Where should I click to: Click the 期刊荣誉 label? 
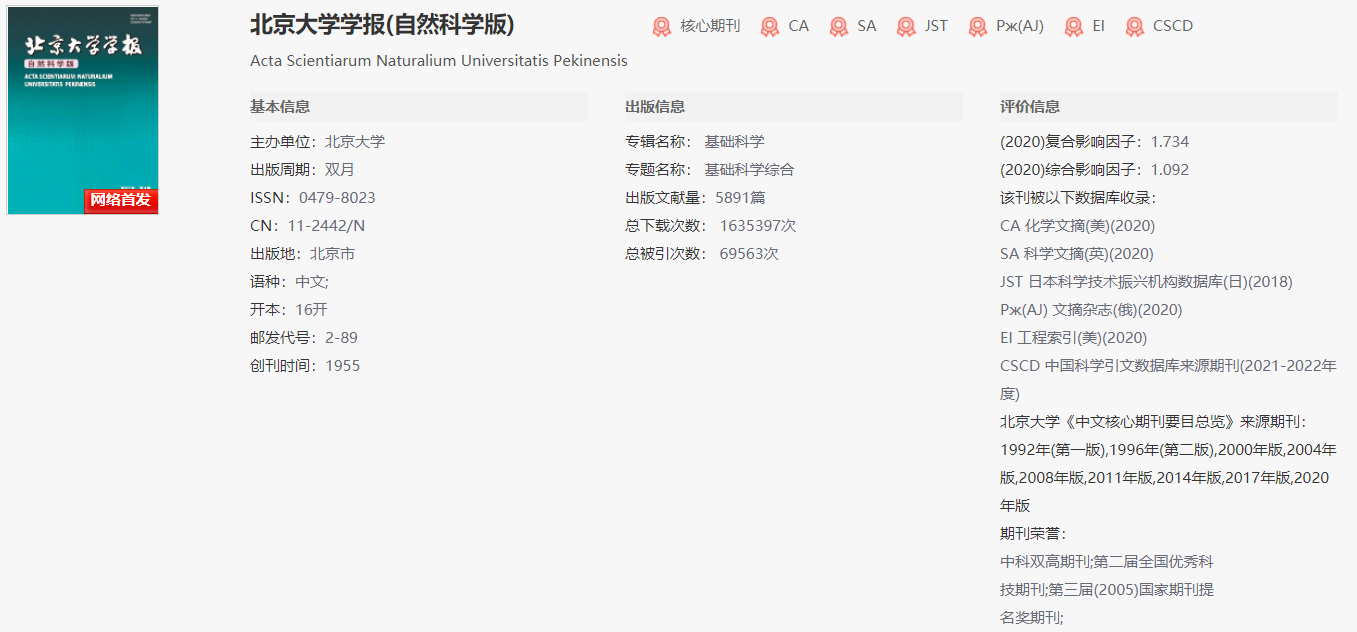pos(1033,534)
